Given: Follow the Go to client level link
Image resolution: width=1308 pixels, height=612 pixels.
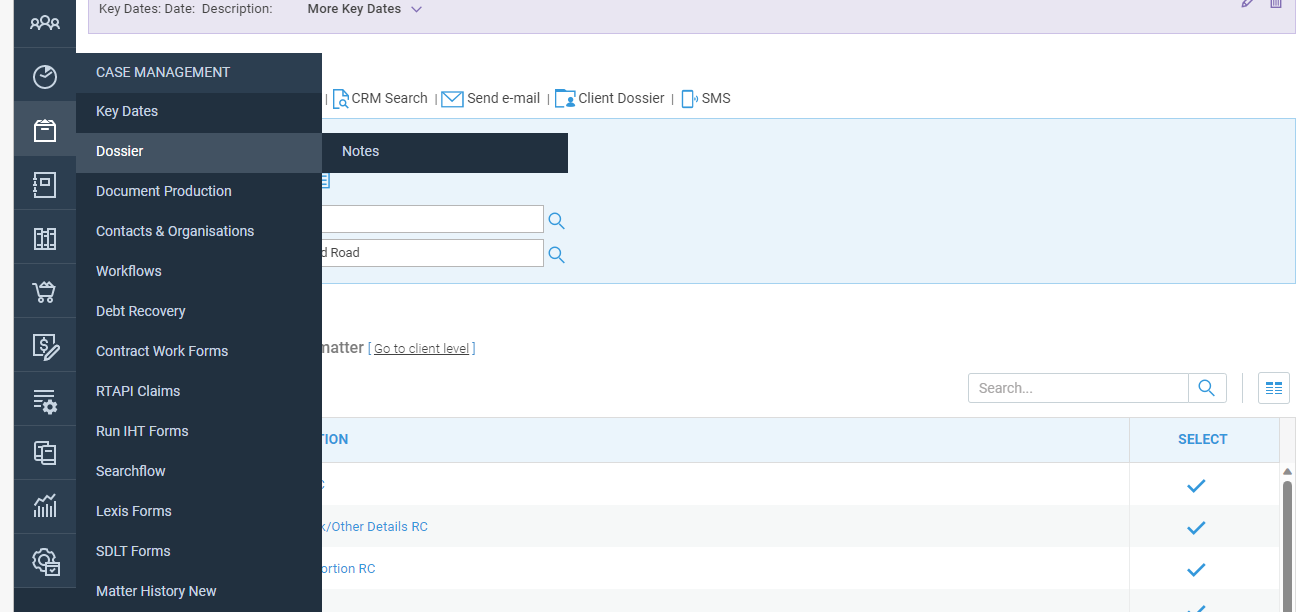Looking at the screenshot, I should point(422,348).
